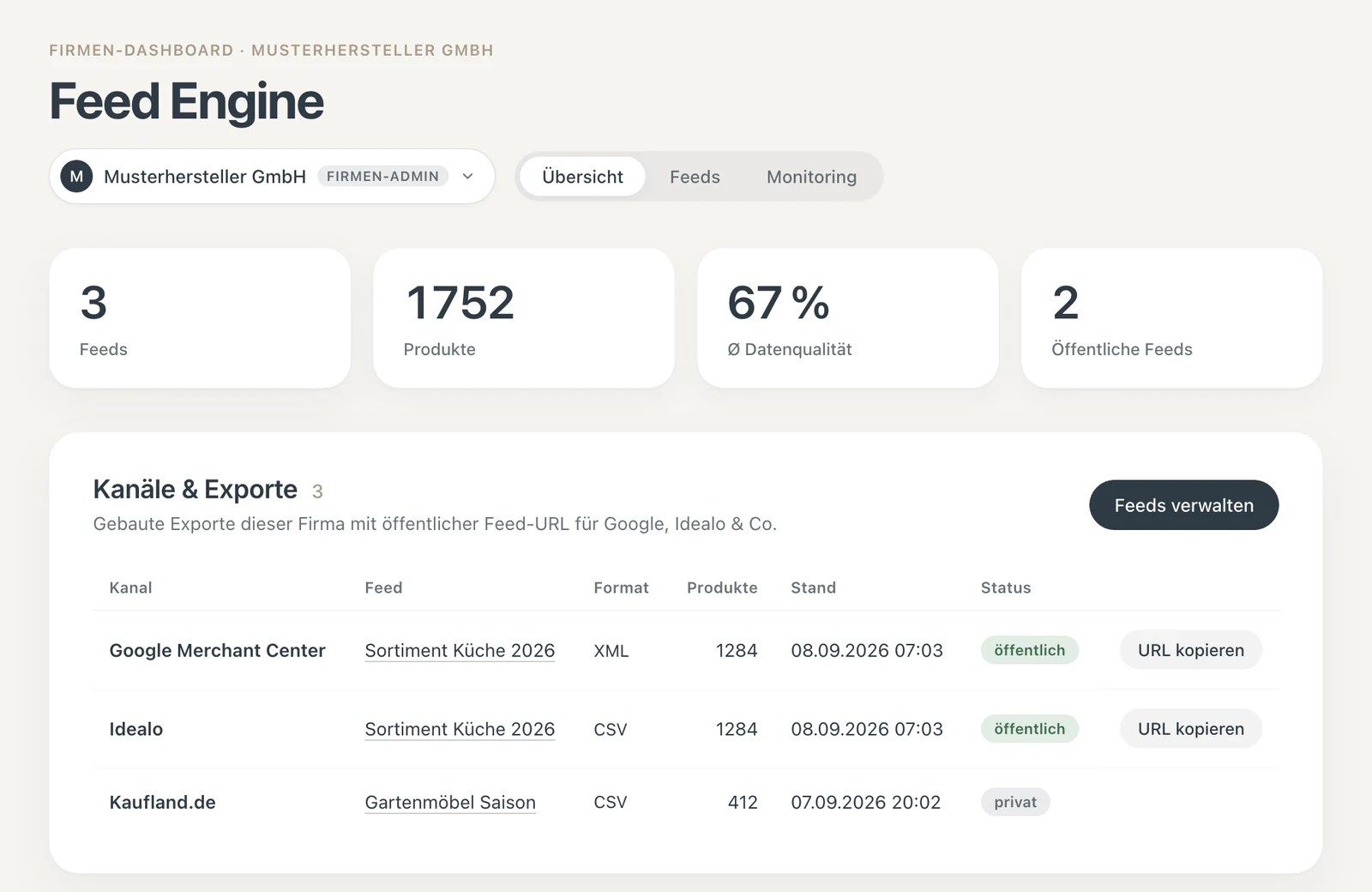Screen dimensions: 1372x892
Task: Open Sortiment Küche 2026 in the Google Merchant Center row
Action: pyautogui.click(x=460, y=651)
